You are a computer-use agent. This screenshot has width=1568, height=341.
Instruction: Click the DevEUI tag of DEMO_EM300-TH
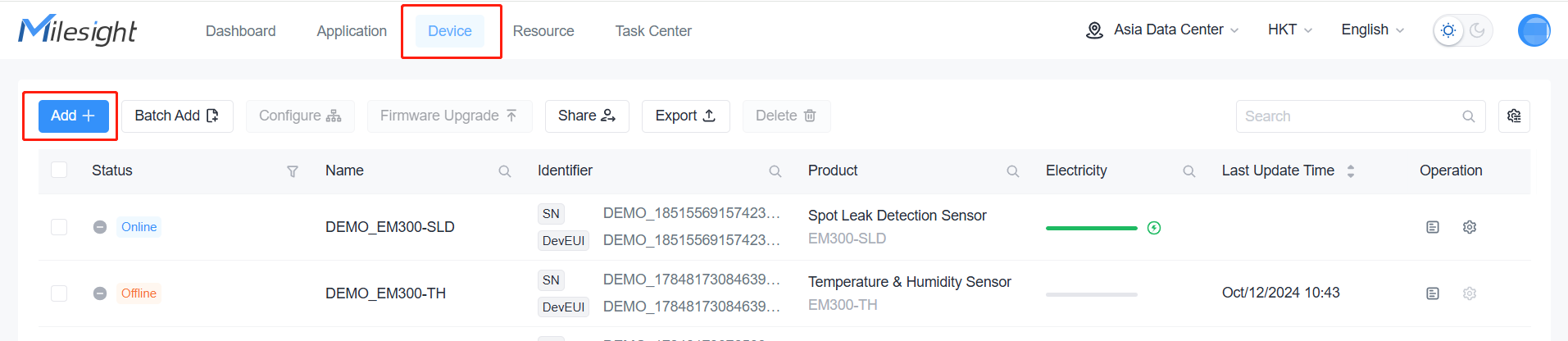[564, 307]
